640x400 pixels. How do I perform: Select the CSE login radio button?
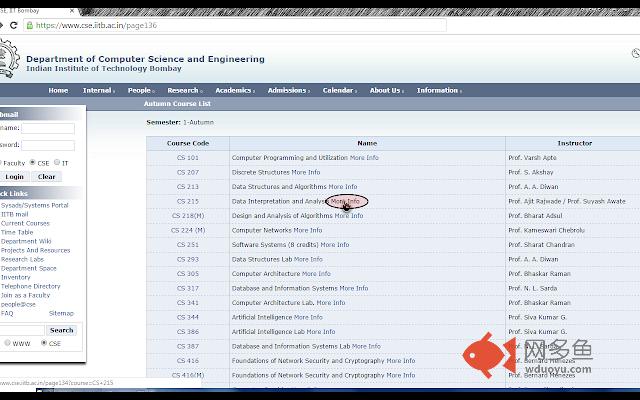(x=33, y=162)
